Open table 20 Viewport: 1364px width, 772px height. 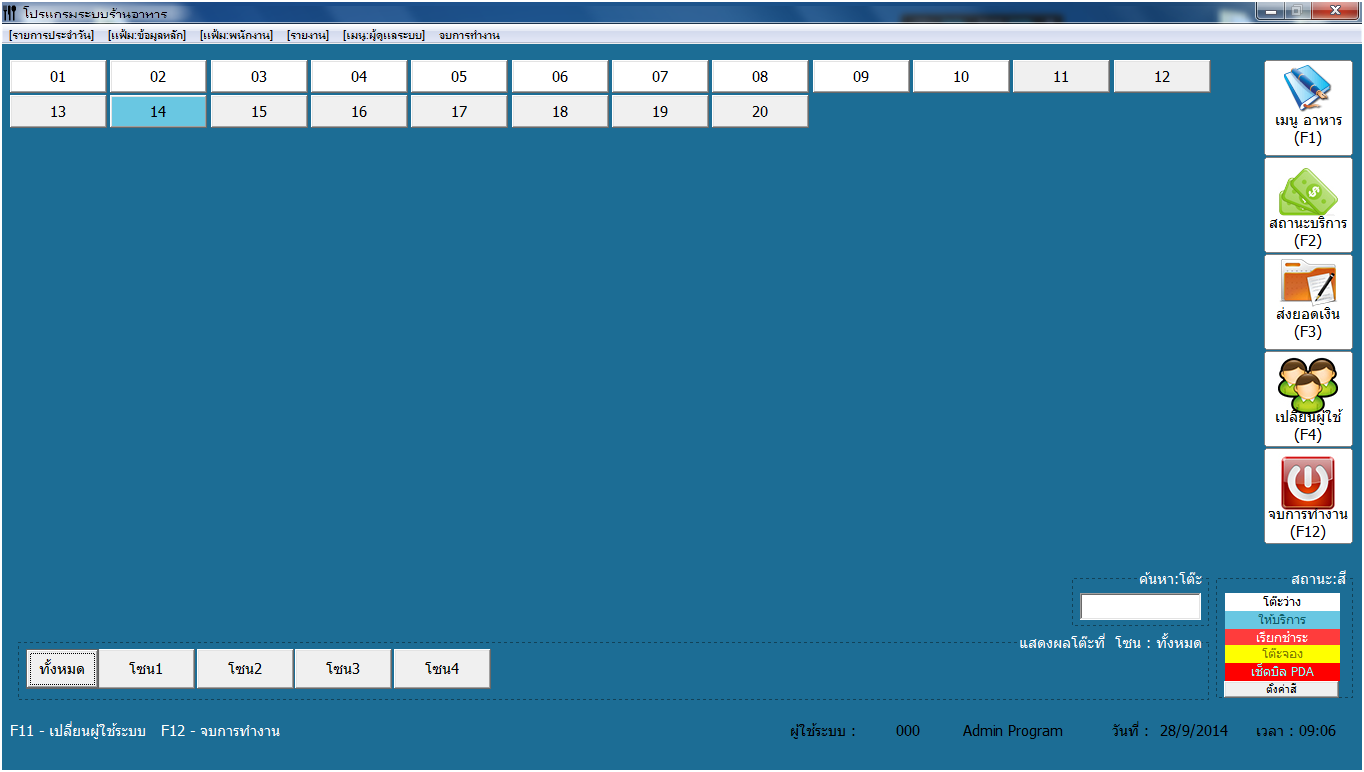760,112
